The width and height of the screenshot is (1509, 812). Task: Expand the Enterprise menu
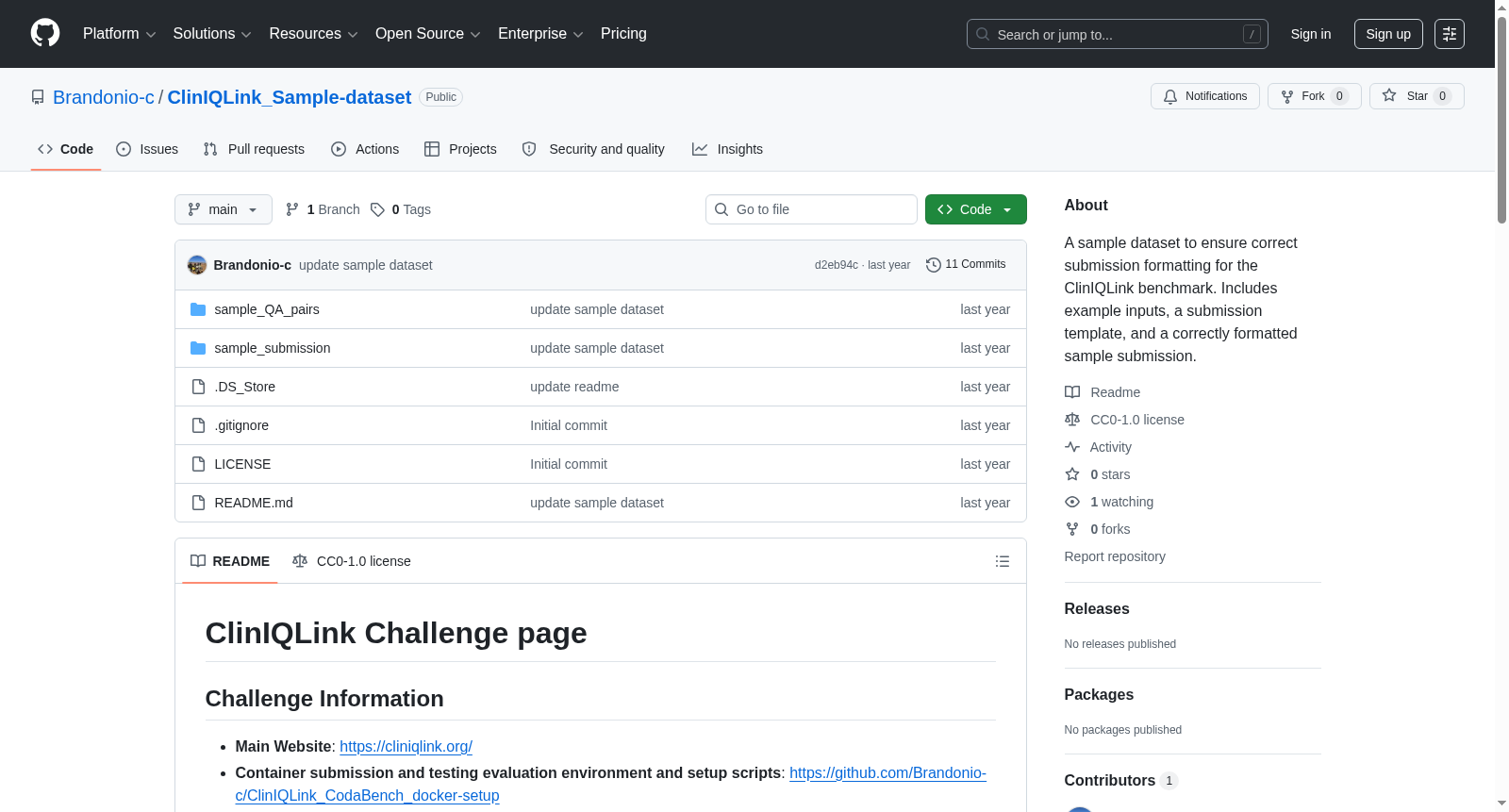click(540, 34)
